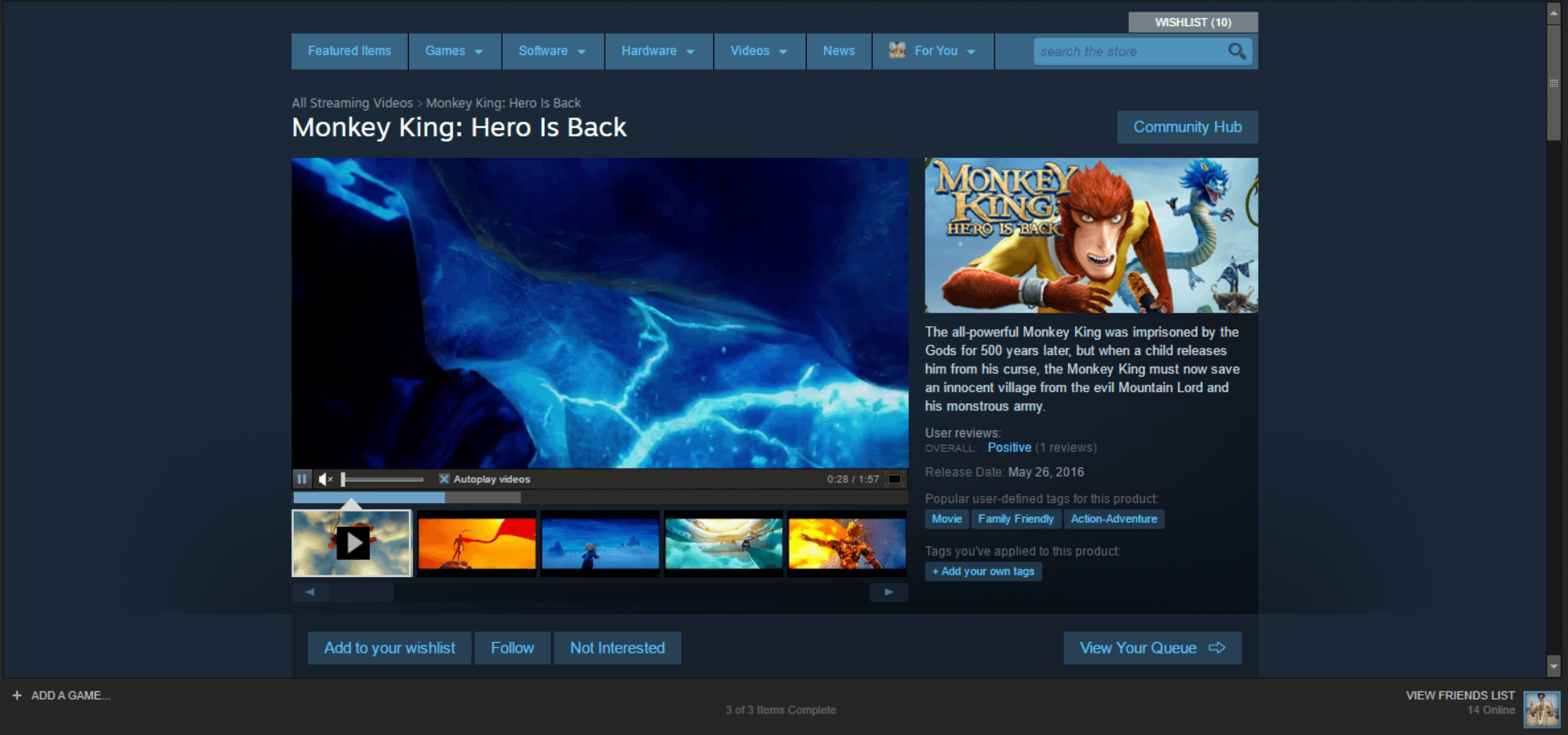Select the Movie tag
The height and width of the screenshot is (735, 1568).
click(x=947, y=519)
